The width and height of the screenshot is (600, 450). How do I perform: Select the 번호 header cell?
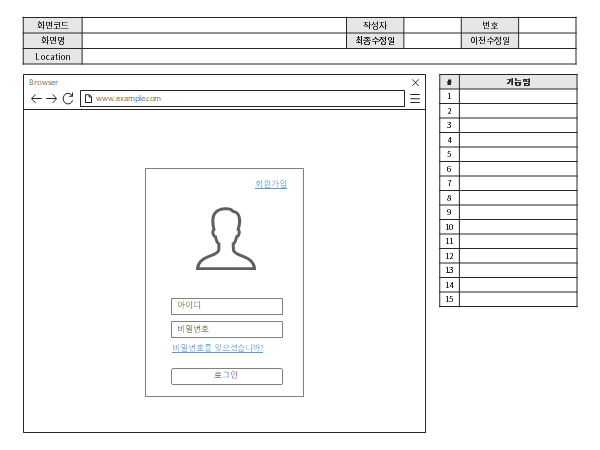(490, 25)
